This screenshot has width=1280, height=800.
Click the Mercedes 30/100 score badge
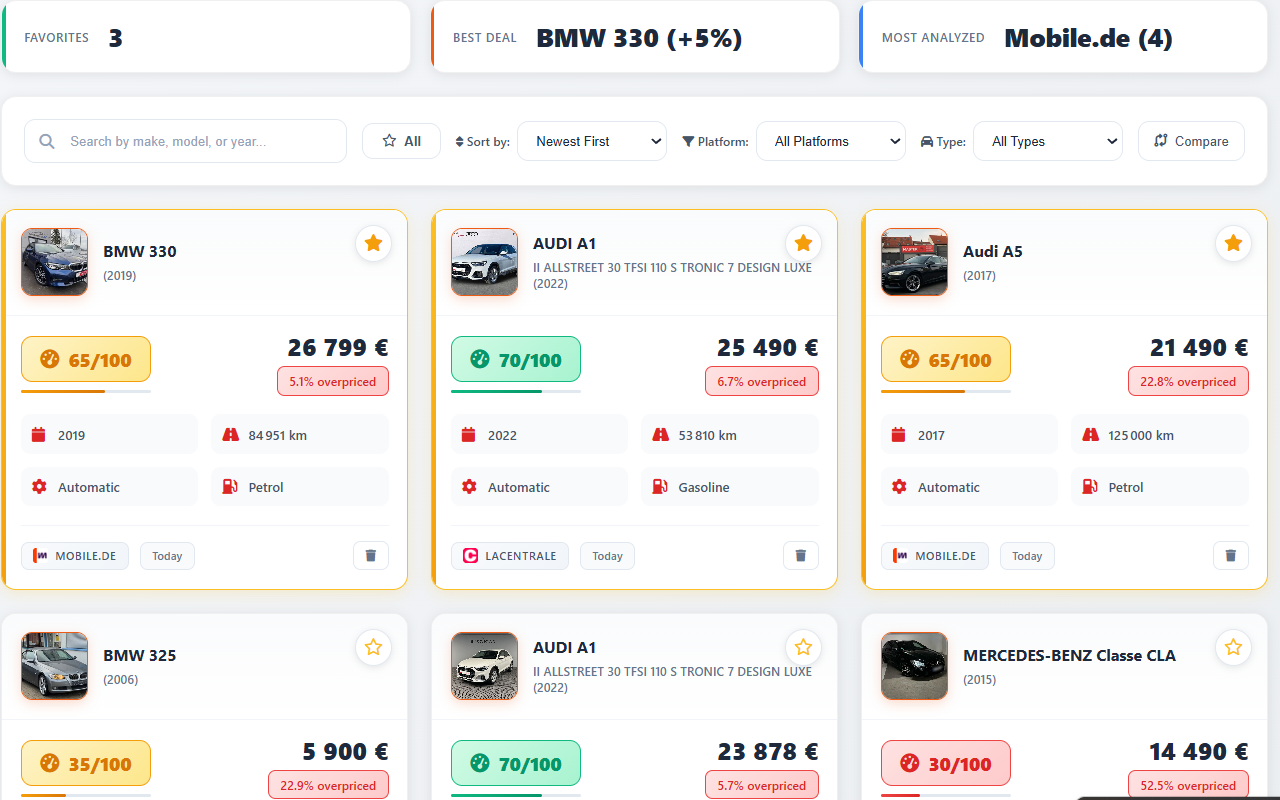pos(946,763)
